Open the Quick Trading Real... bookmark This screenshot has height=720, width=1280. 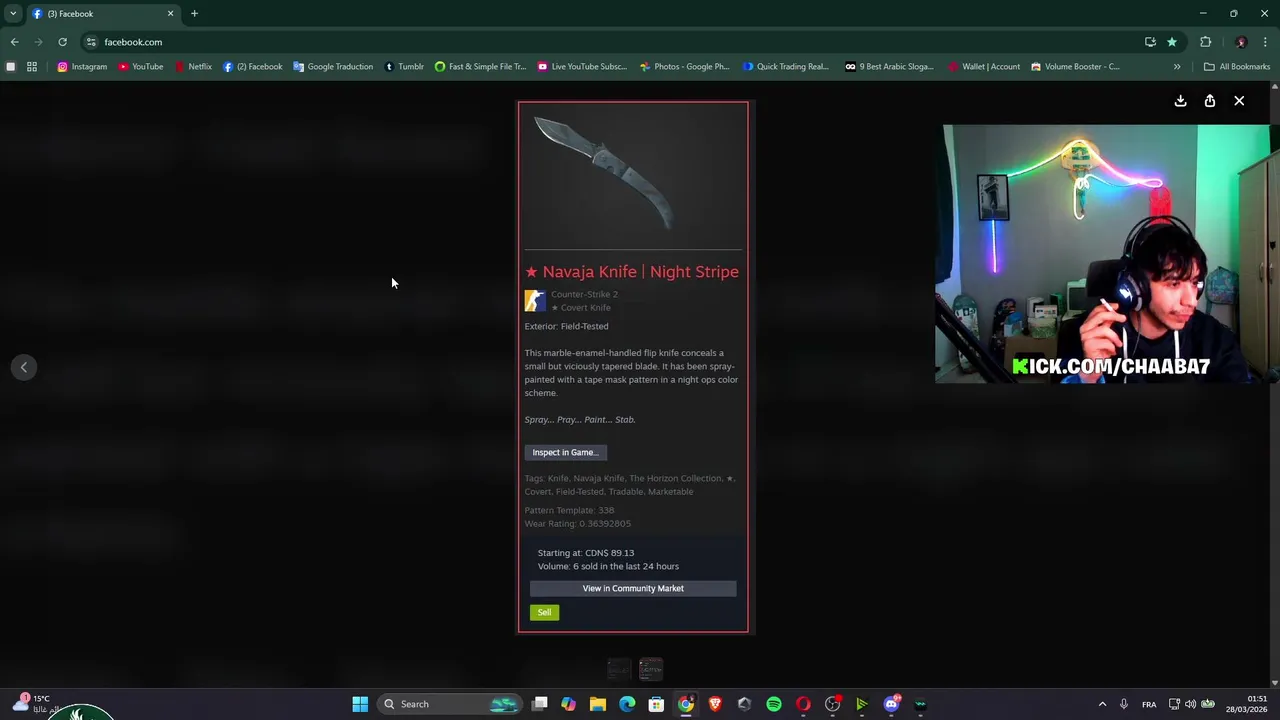point(786,67)
